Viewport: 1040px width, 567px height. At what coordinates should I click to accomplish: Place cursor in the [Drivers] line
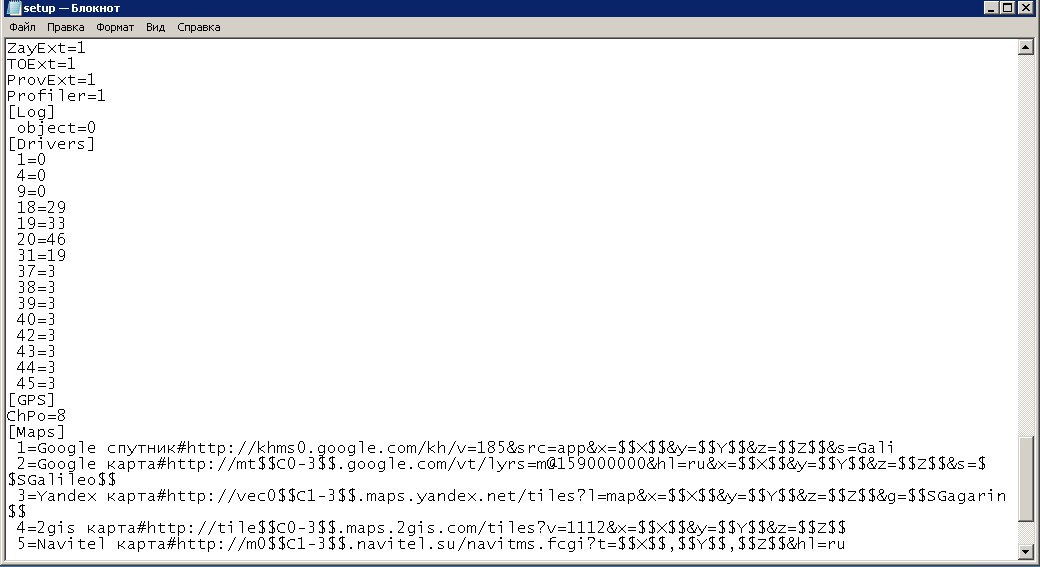click(x=51, y=144)
